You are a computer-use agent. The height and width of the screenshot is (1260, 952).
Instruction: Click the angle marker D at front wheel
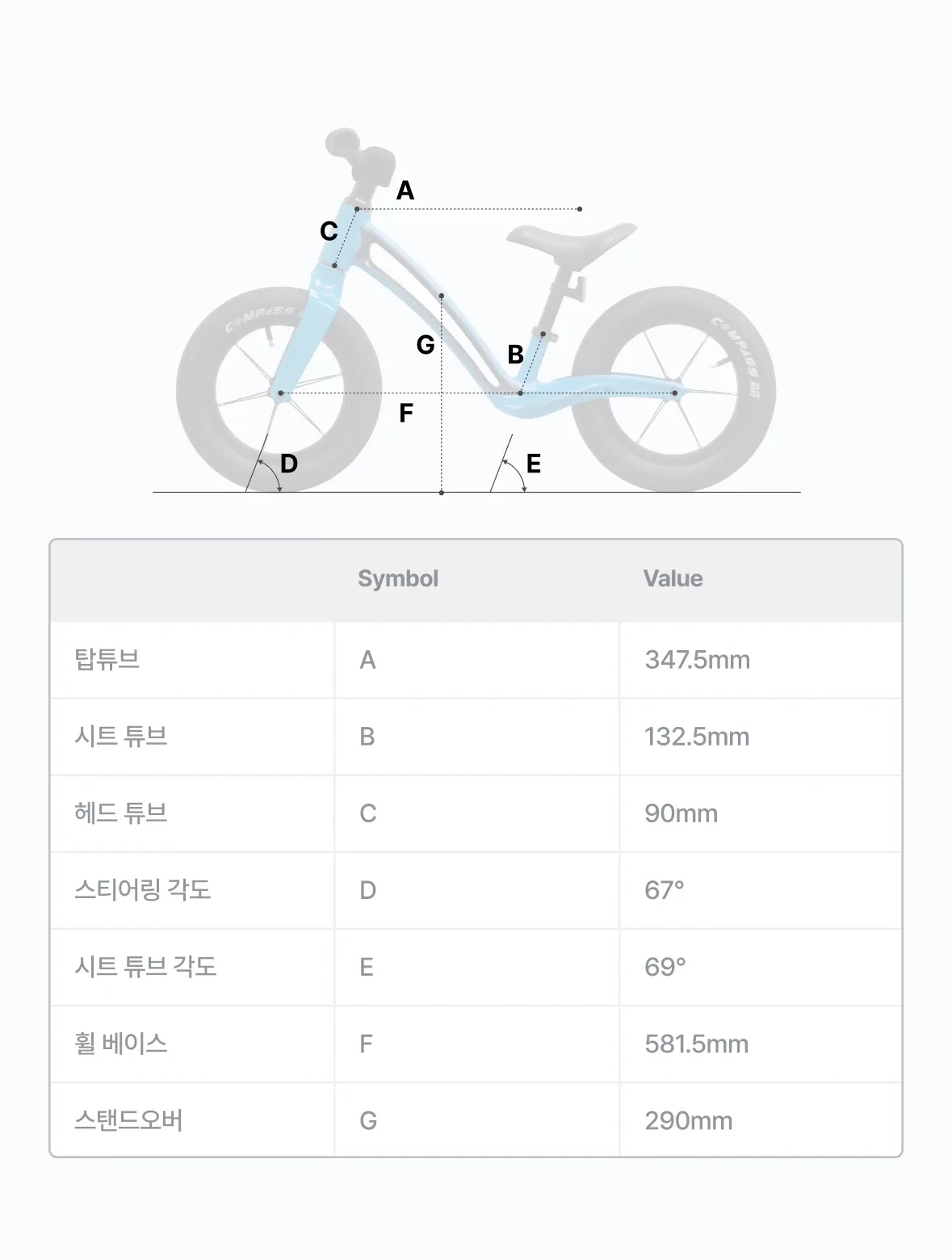click(x=289, y=464)
